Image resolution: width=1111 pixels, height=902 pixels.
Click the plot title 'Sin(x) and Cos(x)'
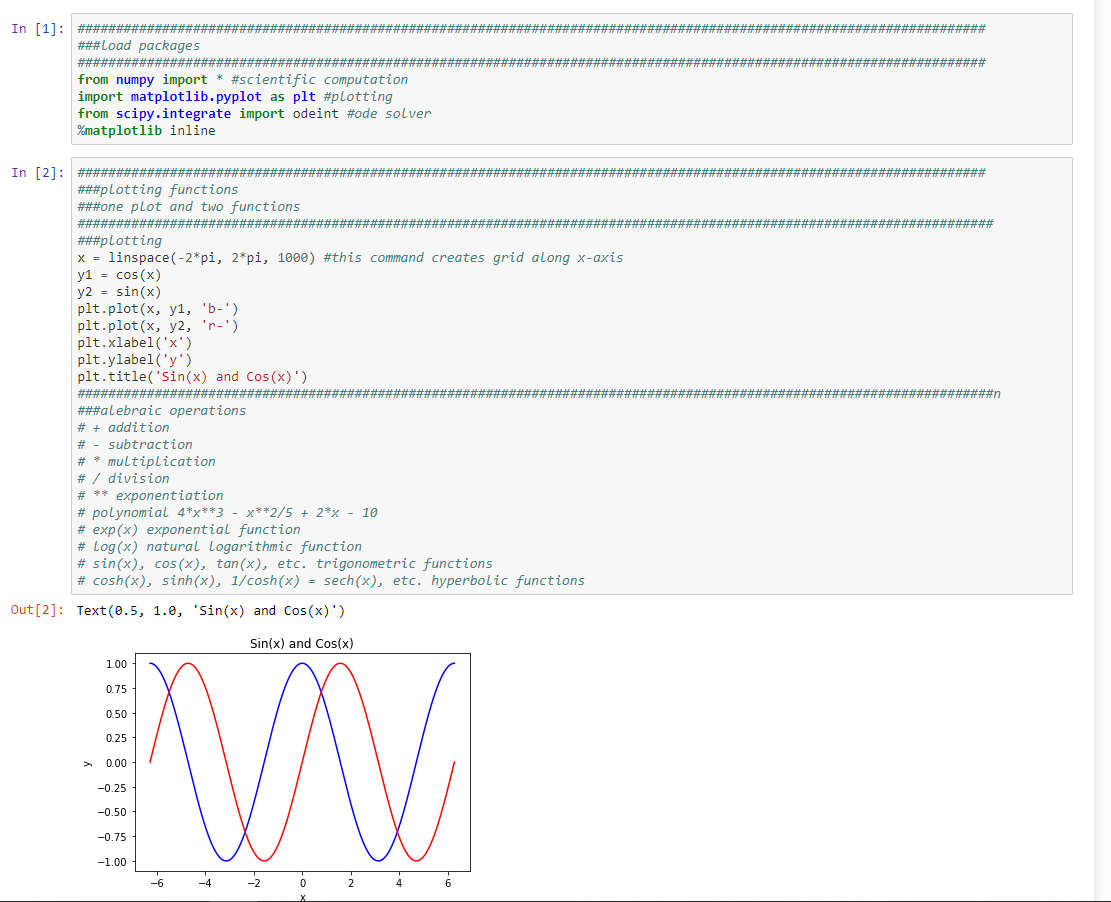(302, 644)
